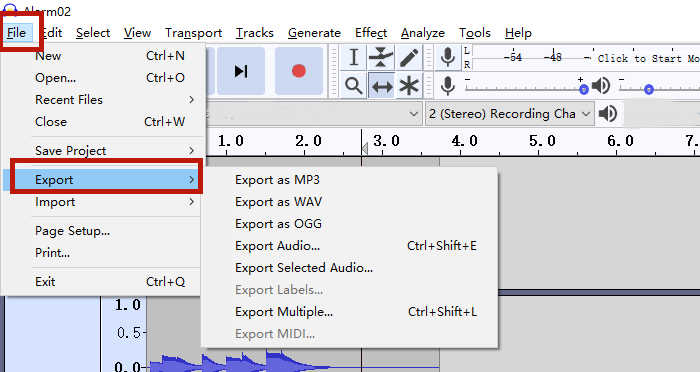Select the Draw pencil tool
Viewport: 700px width, 372px height.
[x=408, y=58]
